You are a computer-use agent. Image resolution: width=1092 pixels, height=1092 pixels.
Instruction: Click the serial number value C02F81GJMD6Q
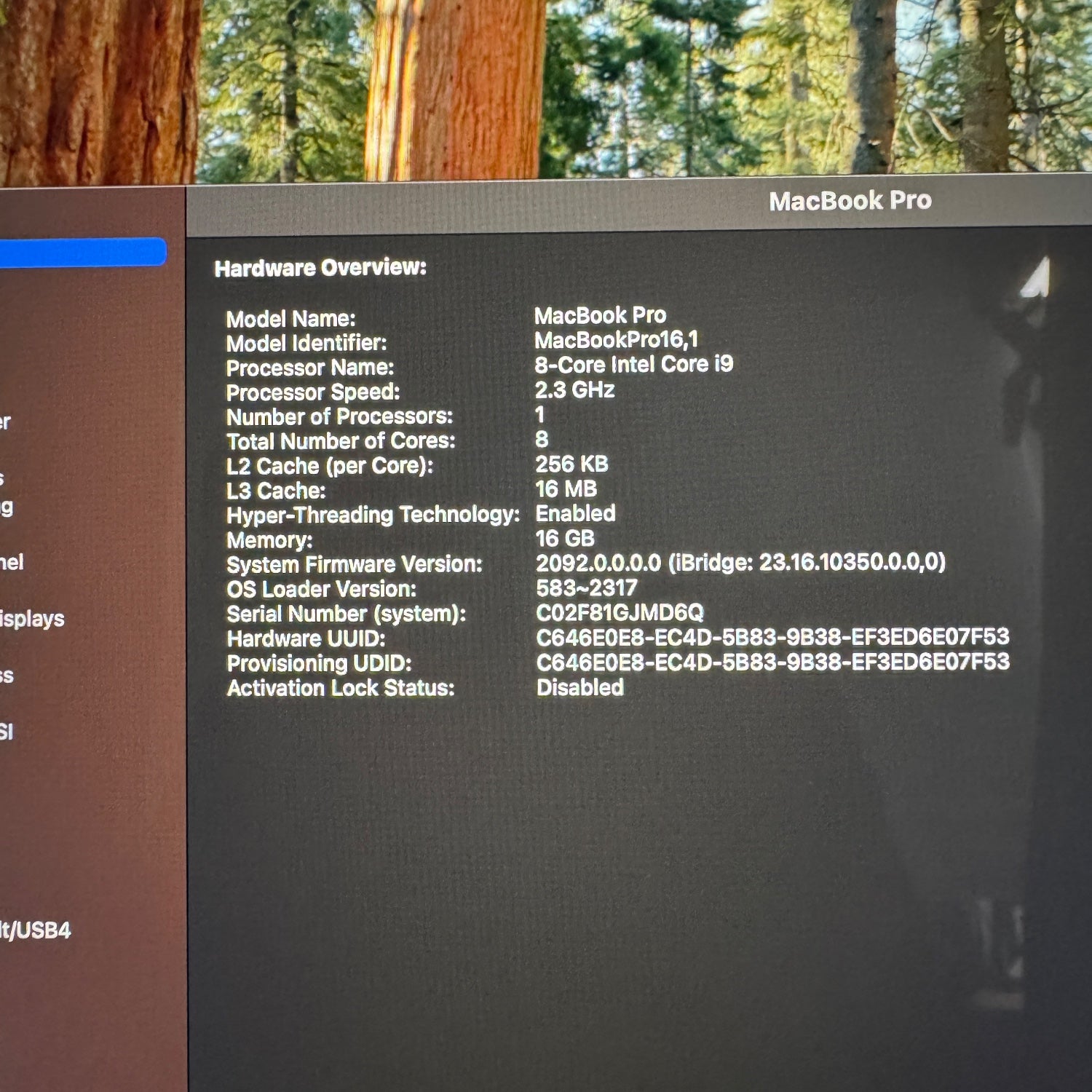point(620,613)
